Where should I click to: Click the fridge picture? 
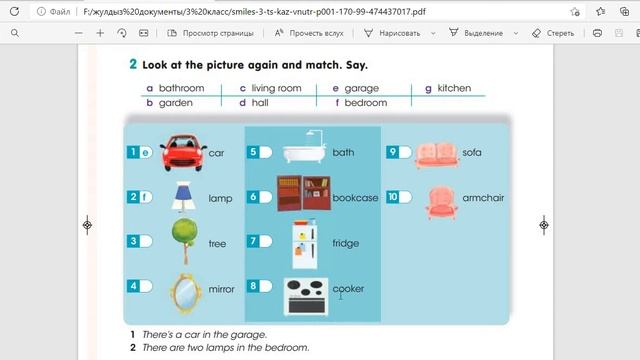click(x=304, y=244)
